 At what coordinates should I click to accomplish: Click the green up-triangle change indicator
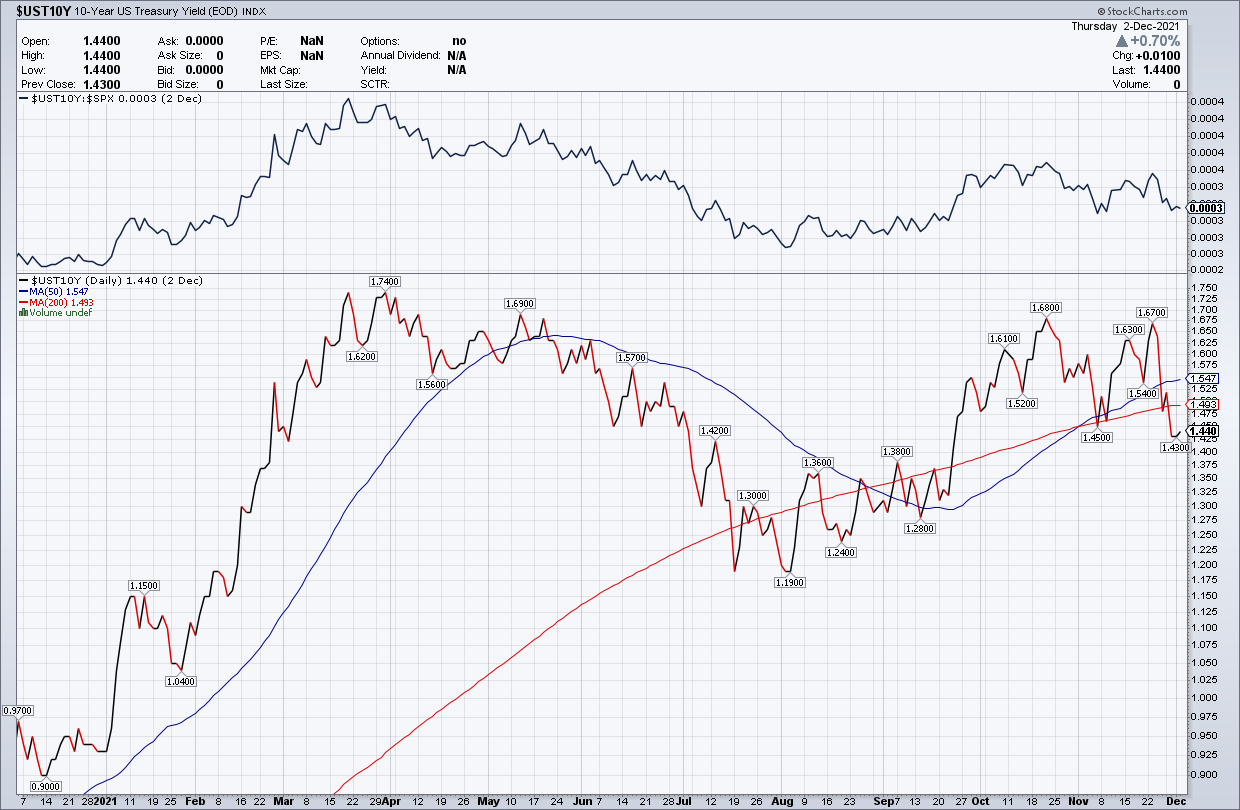1122,41
